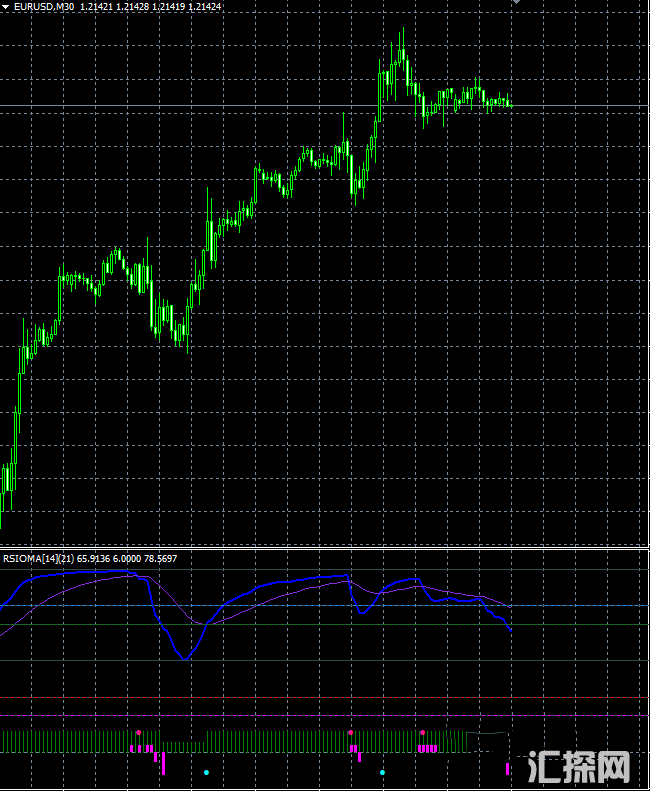650x791 pixels.
Task: Click the magenta bar at far right bottom
Action: click(508, 768)
